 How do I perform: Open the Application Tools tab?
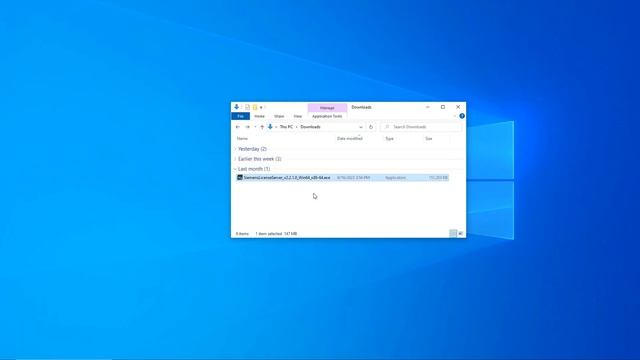327,116
